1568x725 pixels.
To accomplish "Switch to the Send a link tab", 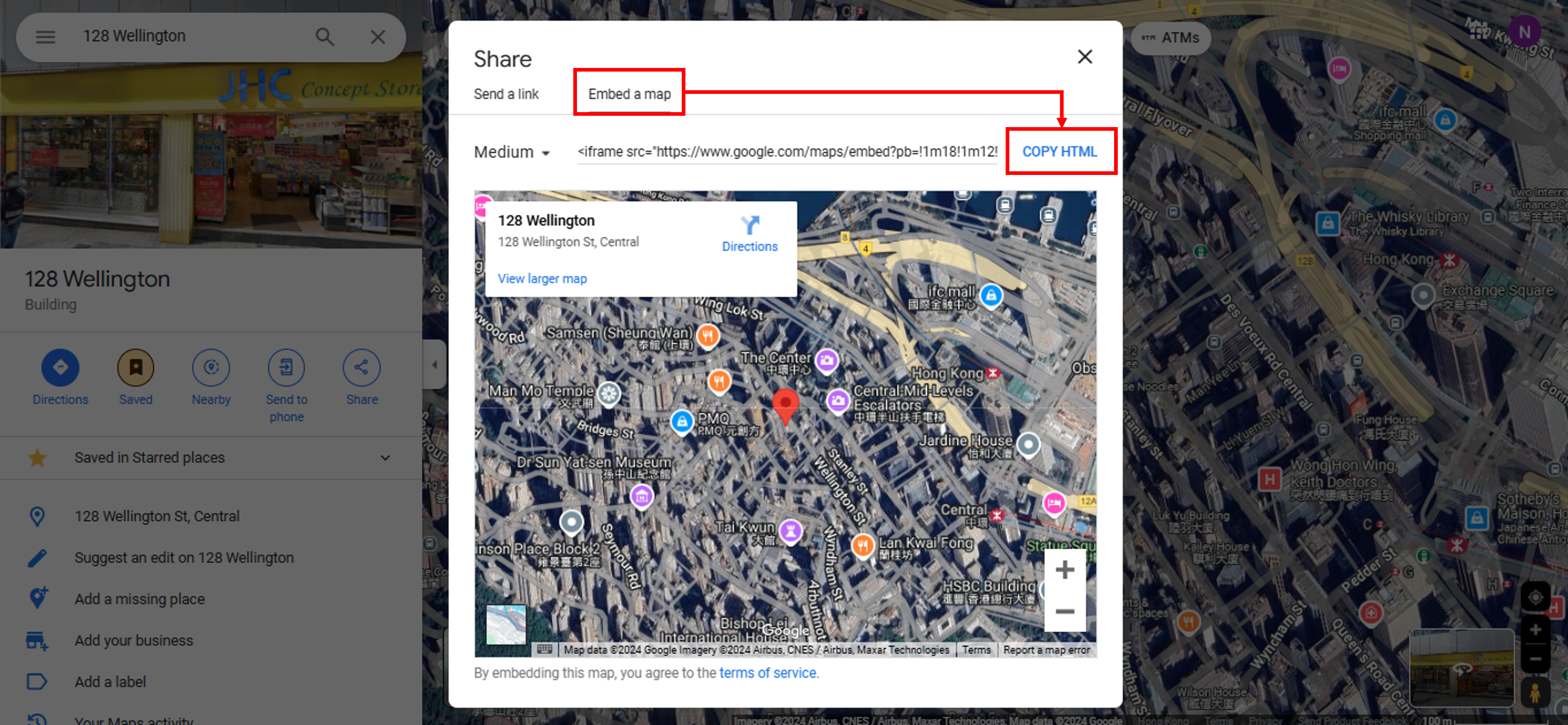I will point(506,94).
